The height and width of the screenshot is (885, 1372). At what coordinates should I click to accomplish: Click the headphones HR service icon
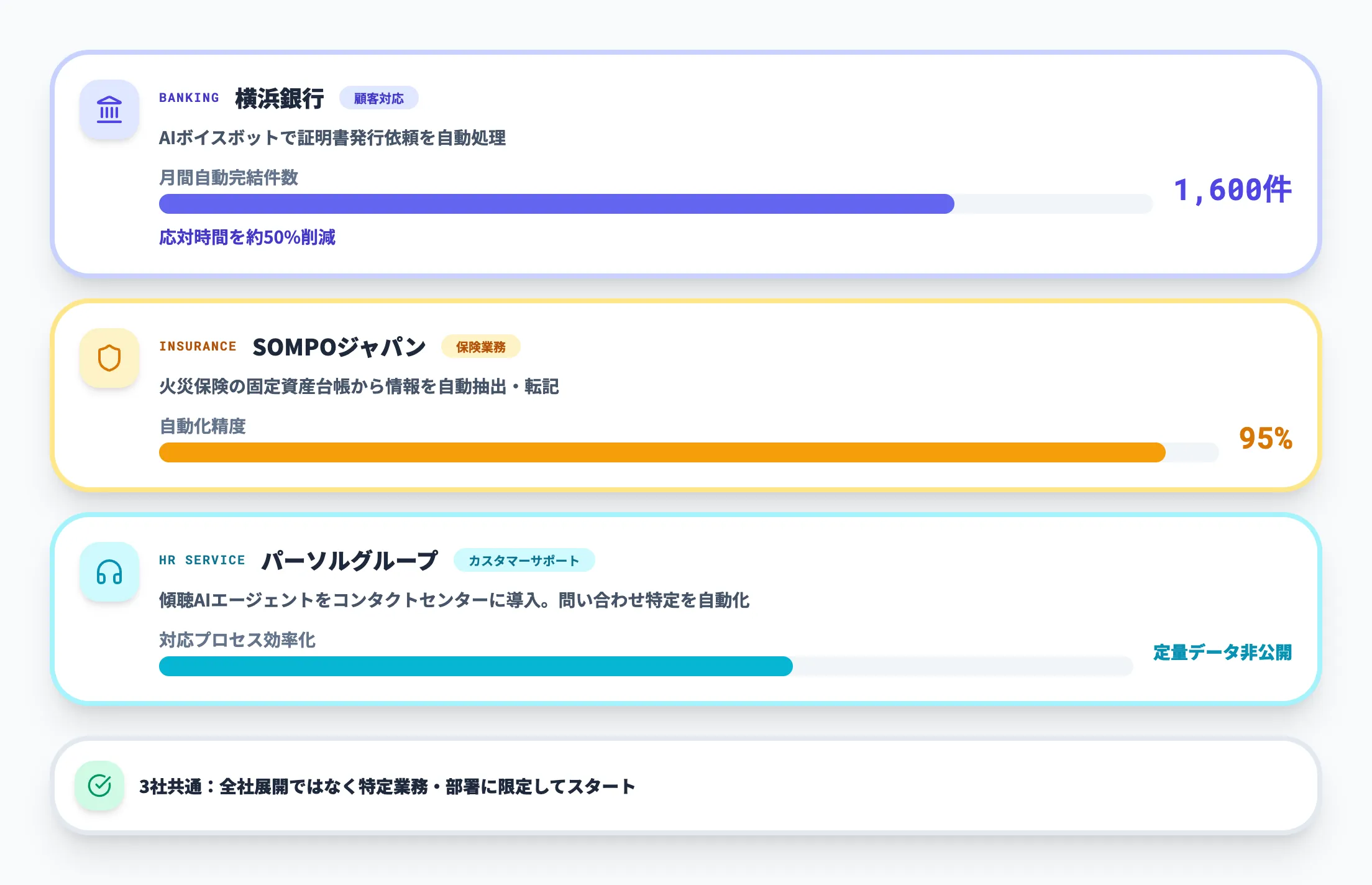(109, 572)
